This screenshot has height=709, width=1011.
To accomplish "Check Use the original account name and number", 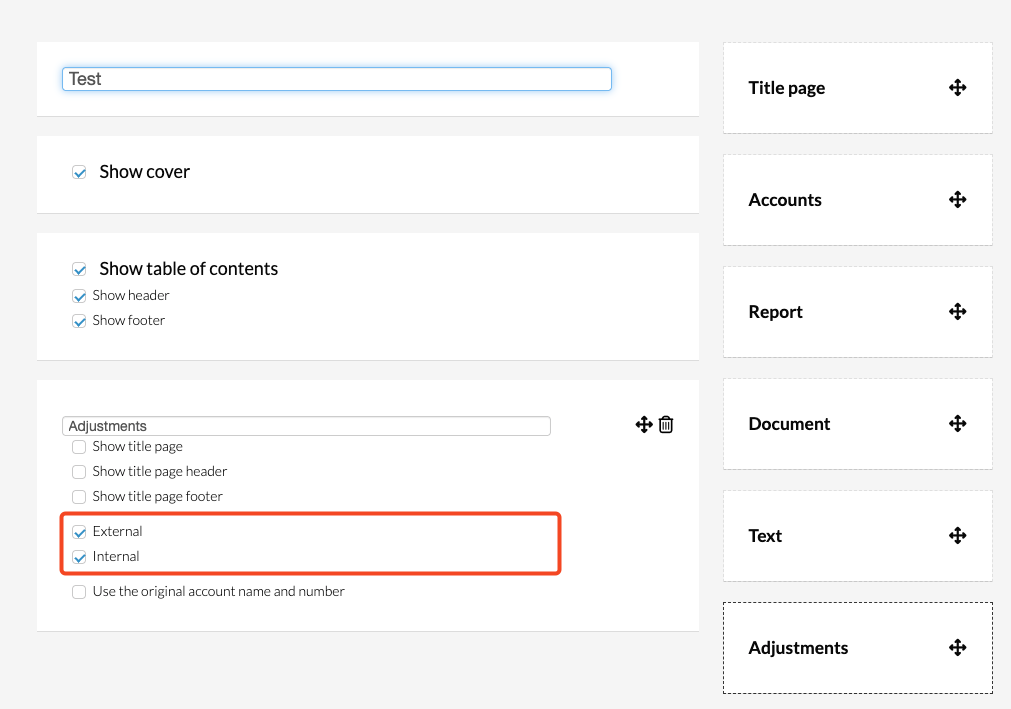I will [x=79, y=592].
